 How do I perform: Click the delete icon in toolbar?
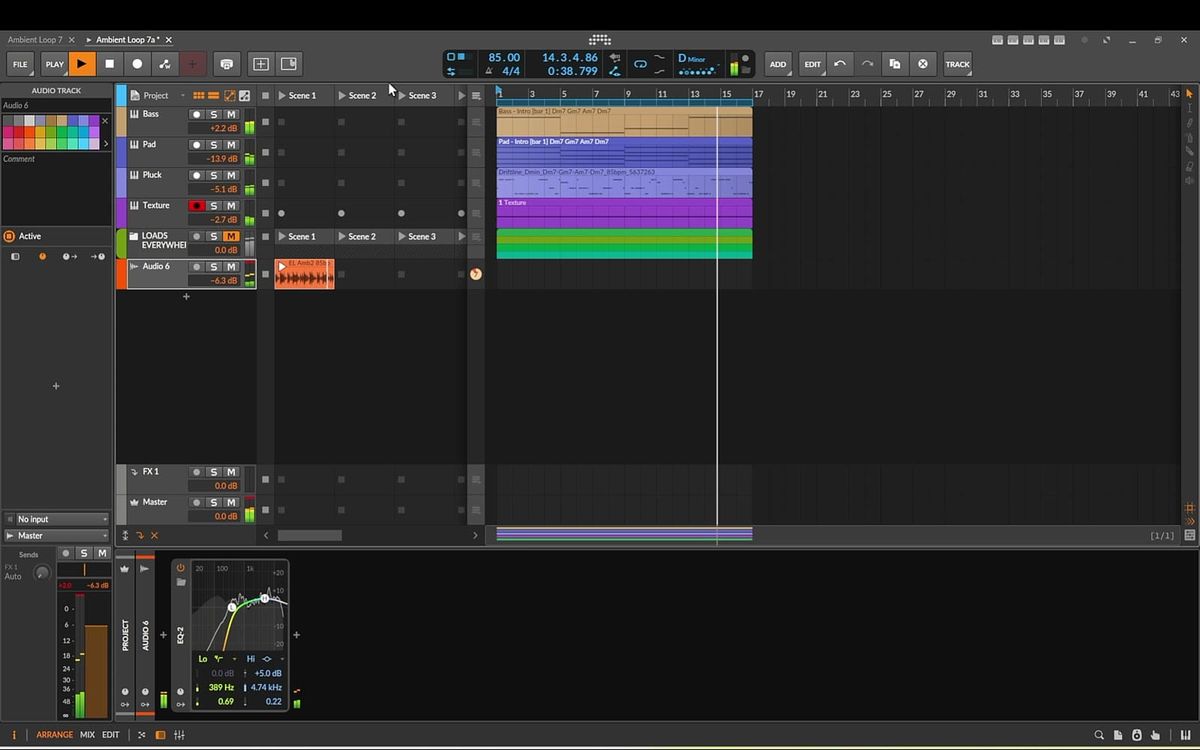coord(923,64)
